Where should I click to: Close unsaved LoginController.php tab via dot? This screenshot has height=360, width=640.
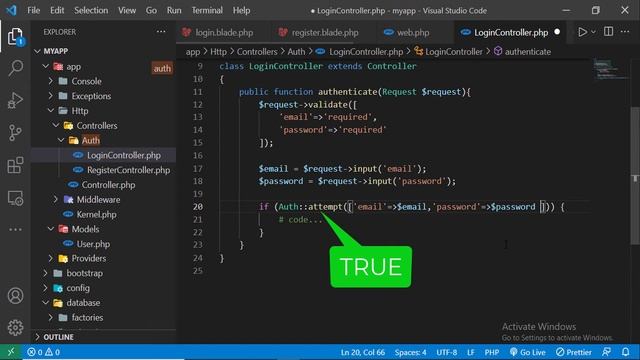point(557,32)
